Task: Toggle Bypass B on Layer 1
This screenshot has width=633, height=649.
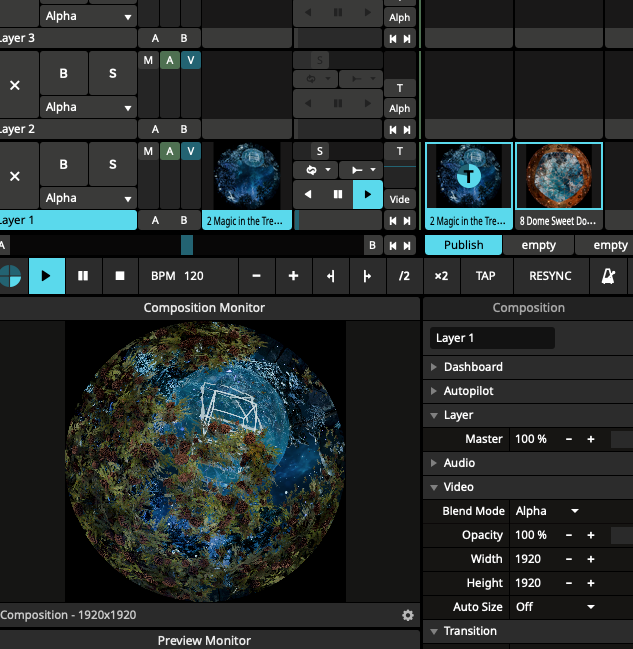Action: point(64,164)
